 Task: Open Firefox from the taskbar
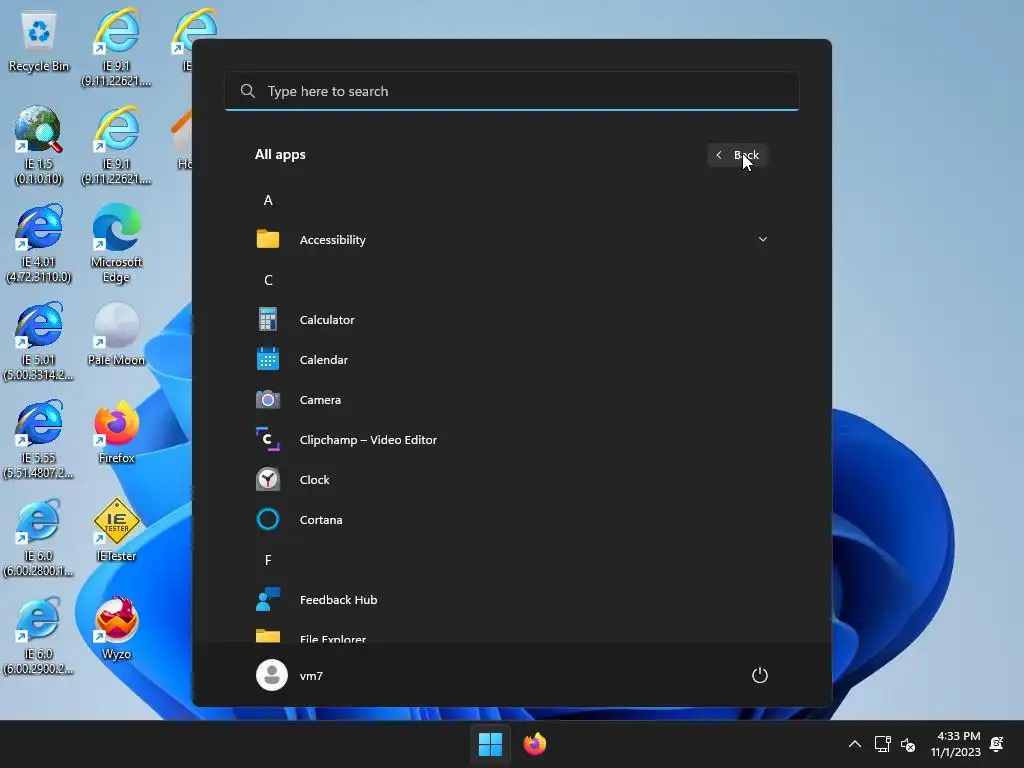click(535, 744)
